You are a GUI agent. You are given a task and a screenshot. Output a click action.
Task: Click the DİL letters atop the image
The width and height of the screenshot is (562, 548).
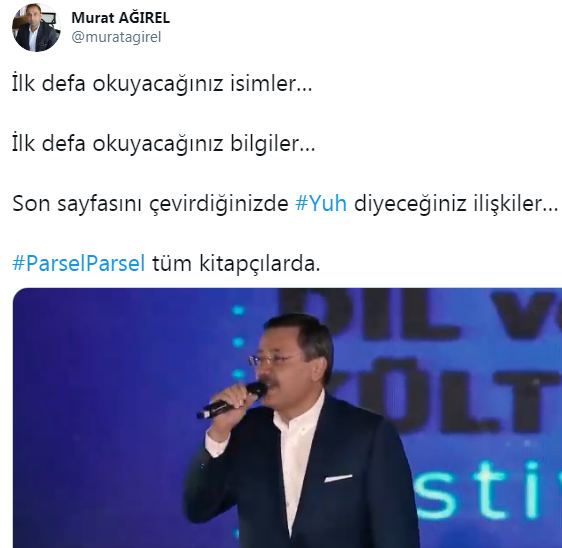[375, 314]
